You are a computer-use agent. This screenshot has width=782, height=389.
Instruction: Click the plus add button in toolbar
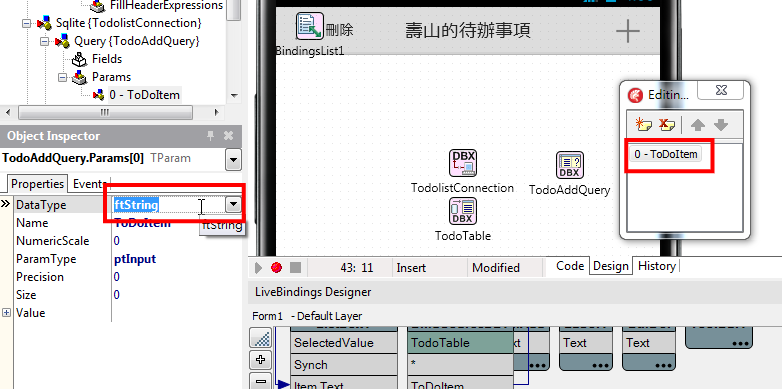[627, 31]
